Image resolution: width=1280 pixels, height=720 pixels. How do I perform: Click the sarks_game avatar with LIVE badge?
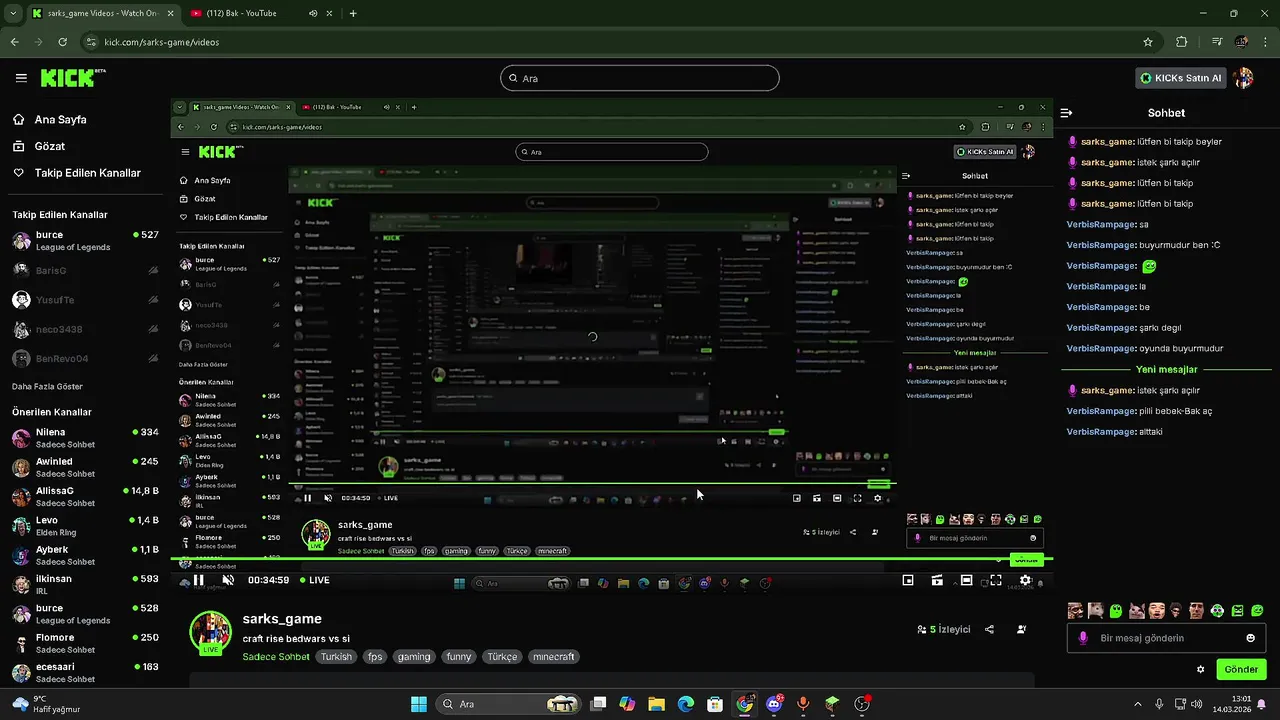(210, 632)
